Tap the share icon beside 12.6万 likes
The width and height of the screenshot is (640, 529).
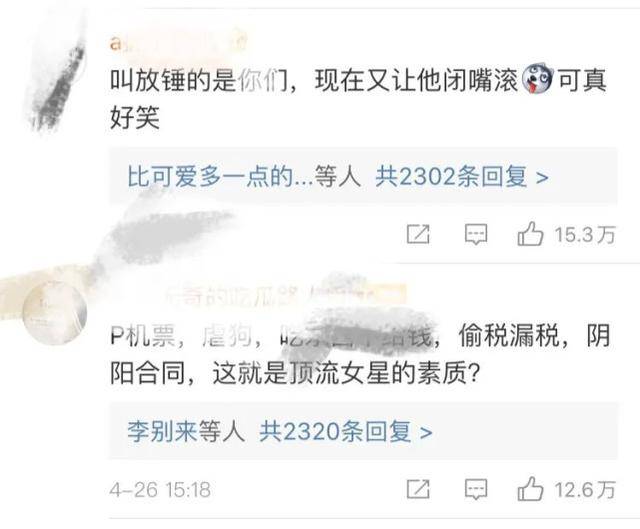(x=418, y=489)
